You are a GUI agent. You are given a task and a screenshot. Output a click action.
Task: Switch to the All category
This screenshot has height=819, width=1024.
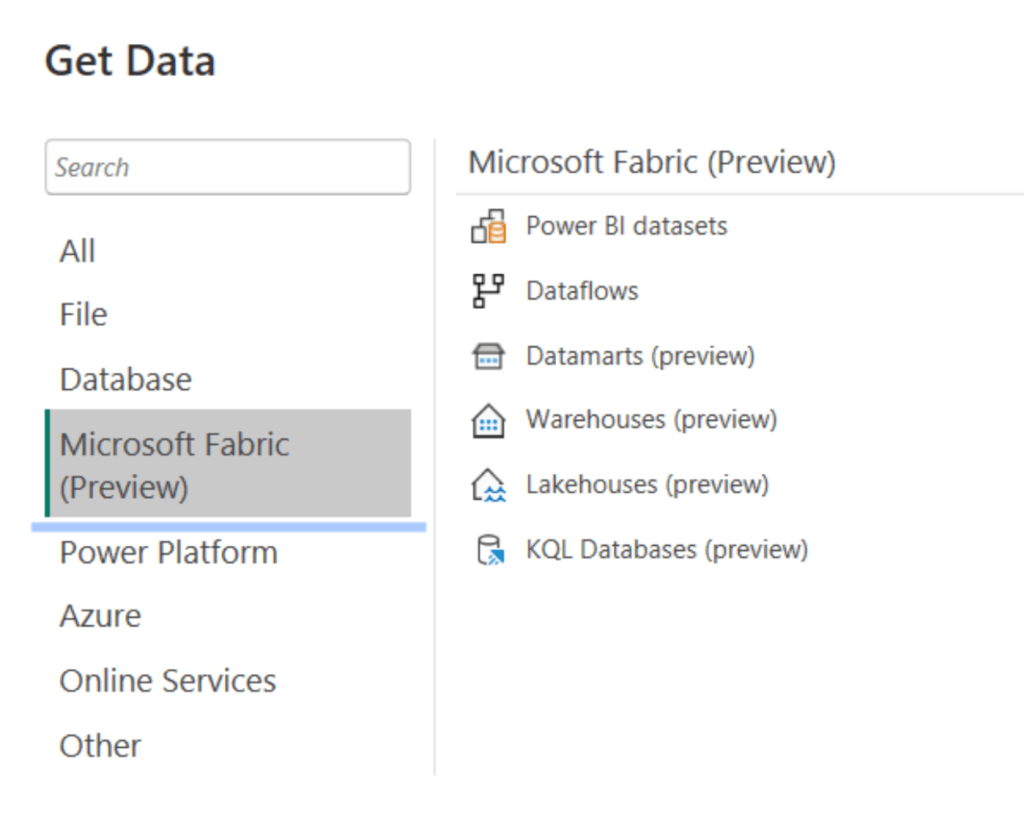click(x=78, y=251)
